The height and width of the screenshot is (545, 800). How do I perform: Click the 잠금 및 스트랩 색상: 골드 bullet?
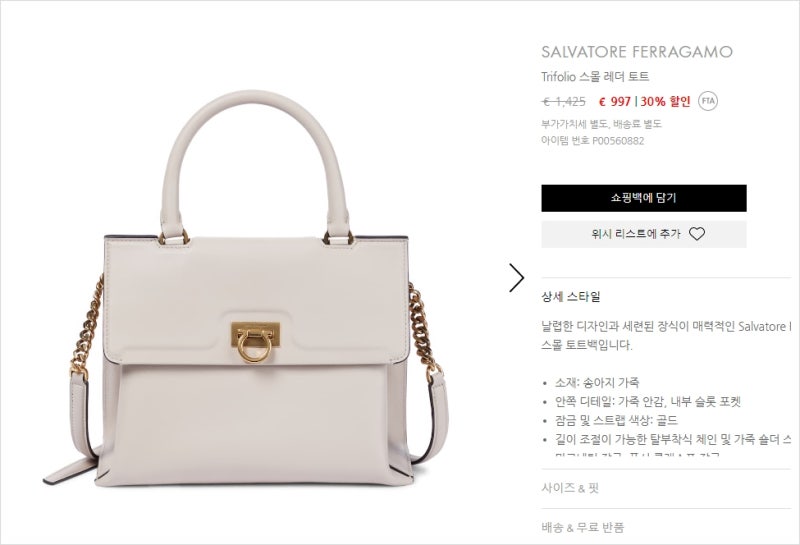pos(616,420)
